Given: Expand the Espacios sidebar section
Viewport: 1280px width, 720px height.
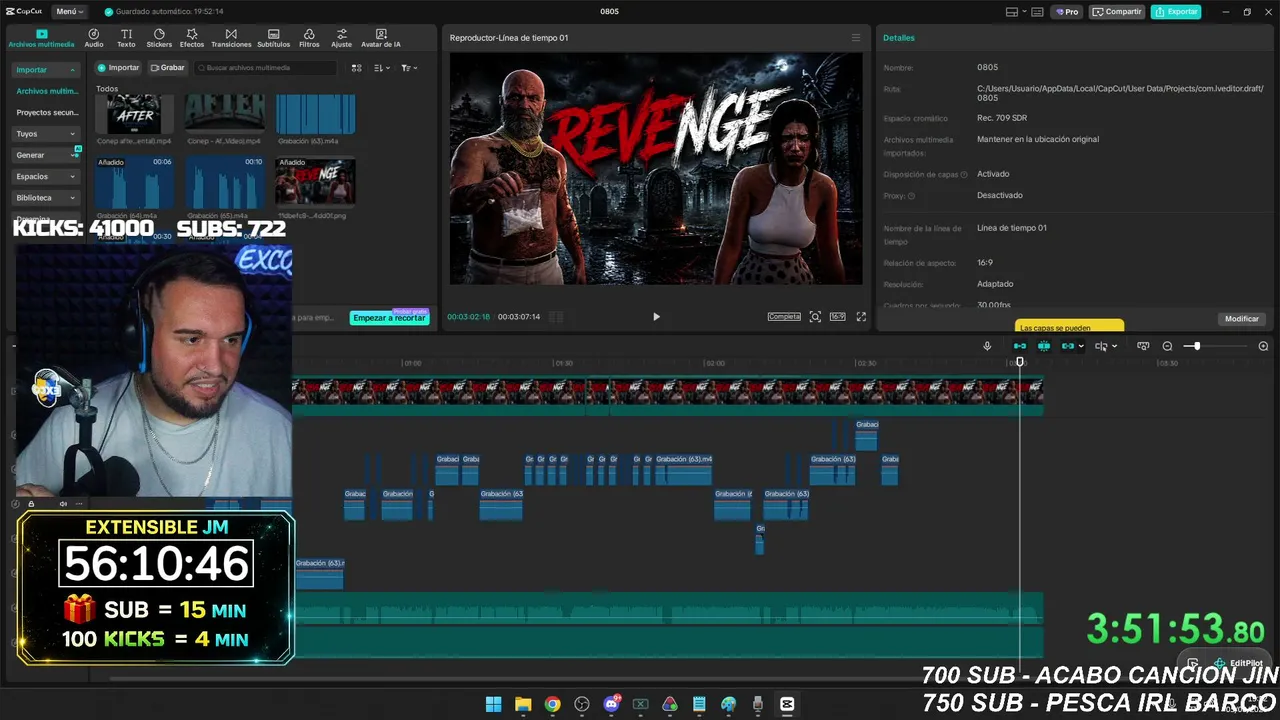Looking at the screenshot, I should coord(46,177).
